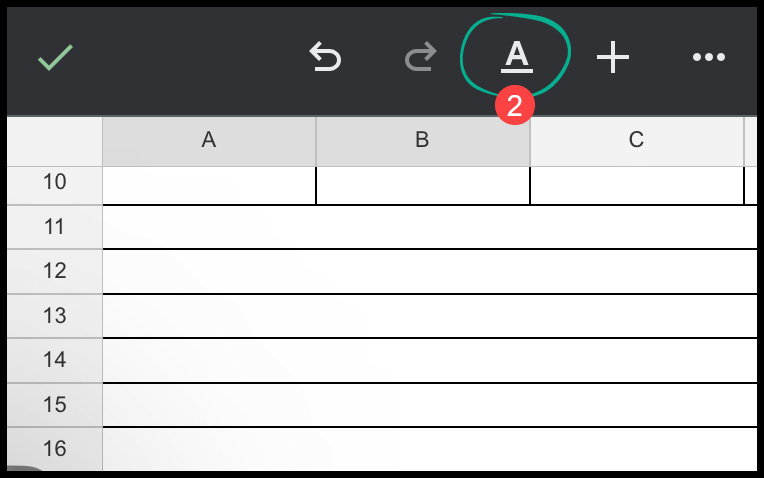Open the three-dots more options menu
764x478 pixels.
tap(709, 57)
